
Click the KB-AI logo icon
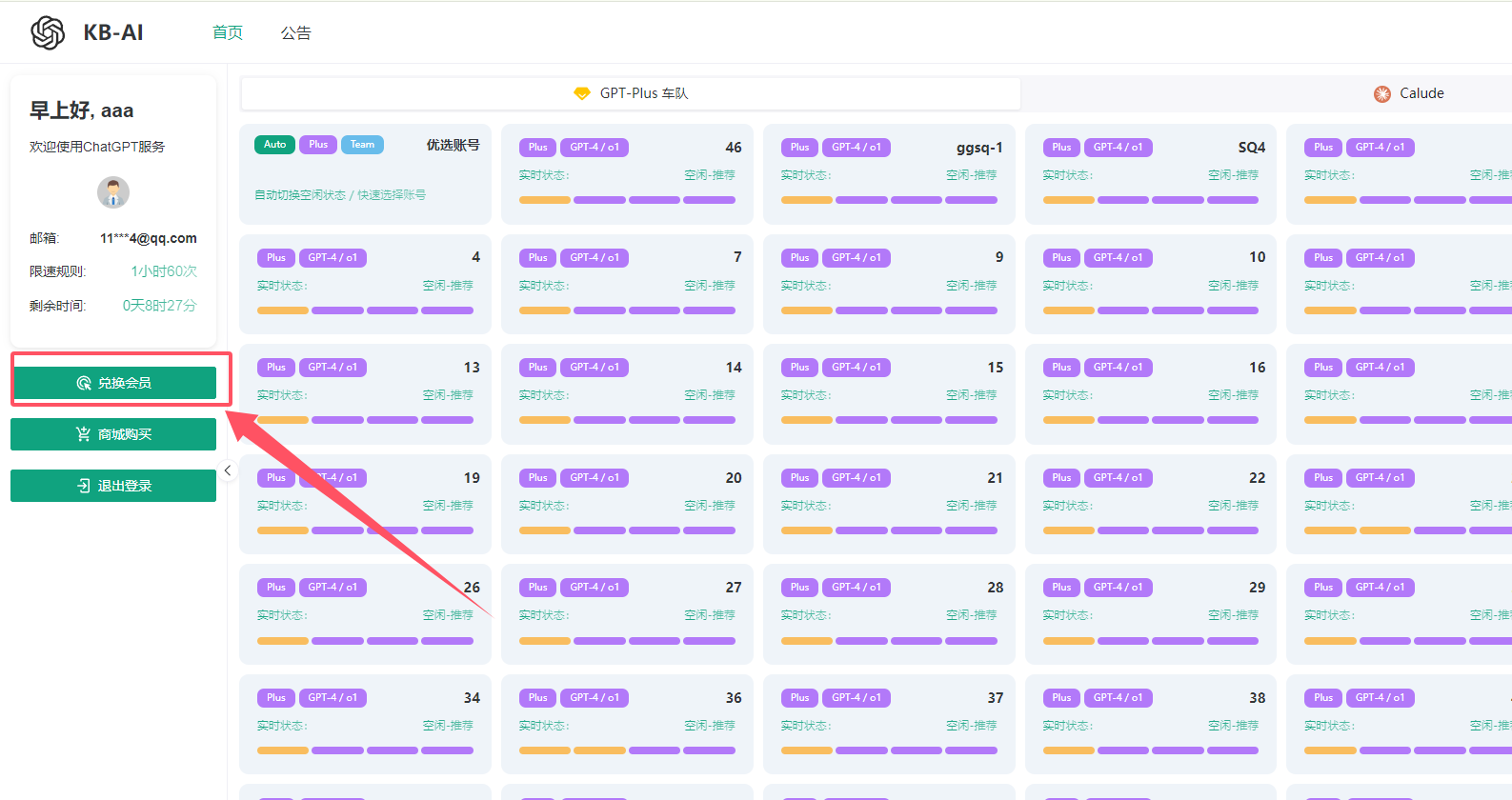tap(48, 32)
